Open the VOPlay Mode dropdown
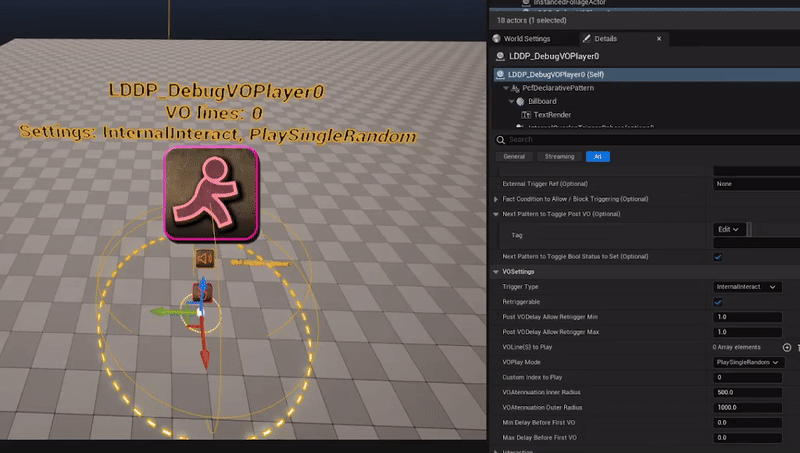This screenshot has width=800, height=453. (748, 363)
